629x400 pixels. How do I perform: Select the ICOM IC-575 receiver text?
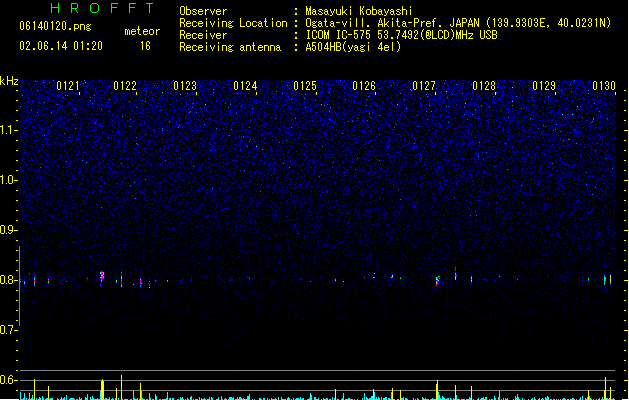(401, 35)
